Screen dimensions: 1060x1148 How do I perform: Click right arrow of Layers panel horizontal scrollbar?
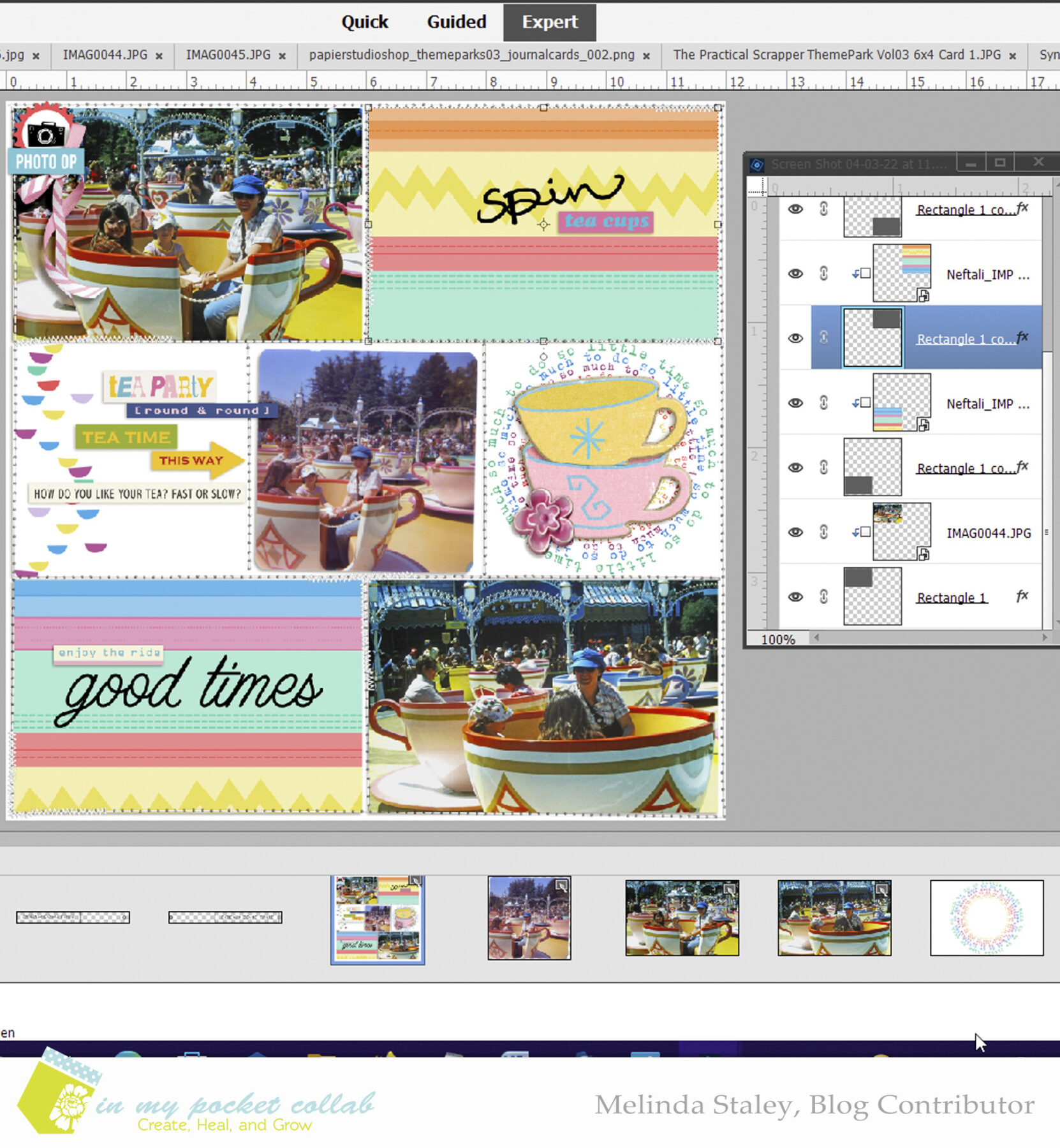click(1045, 637)
